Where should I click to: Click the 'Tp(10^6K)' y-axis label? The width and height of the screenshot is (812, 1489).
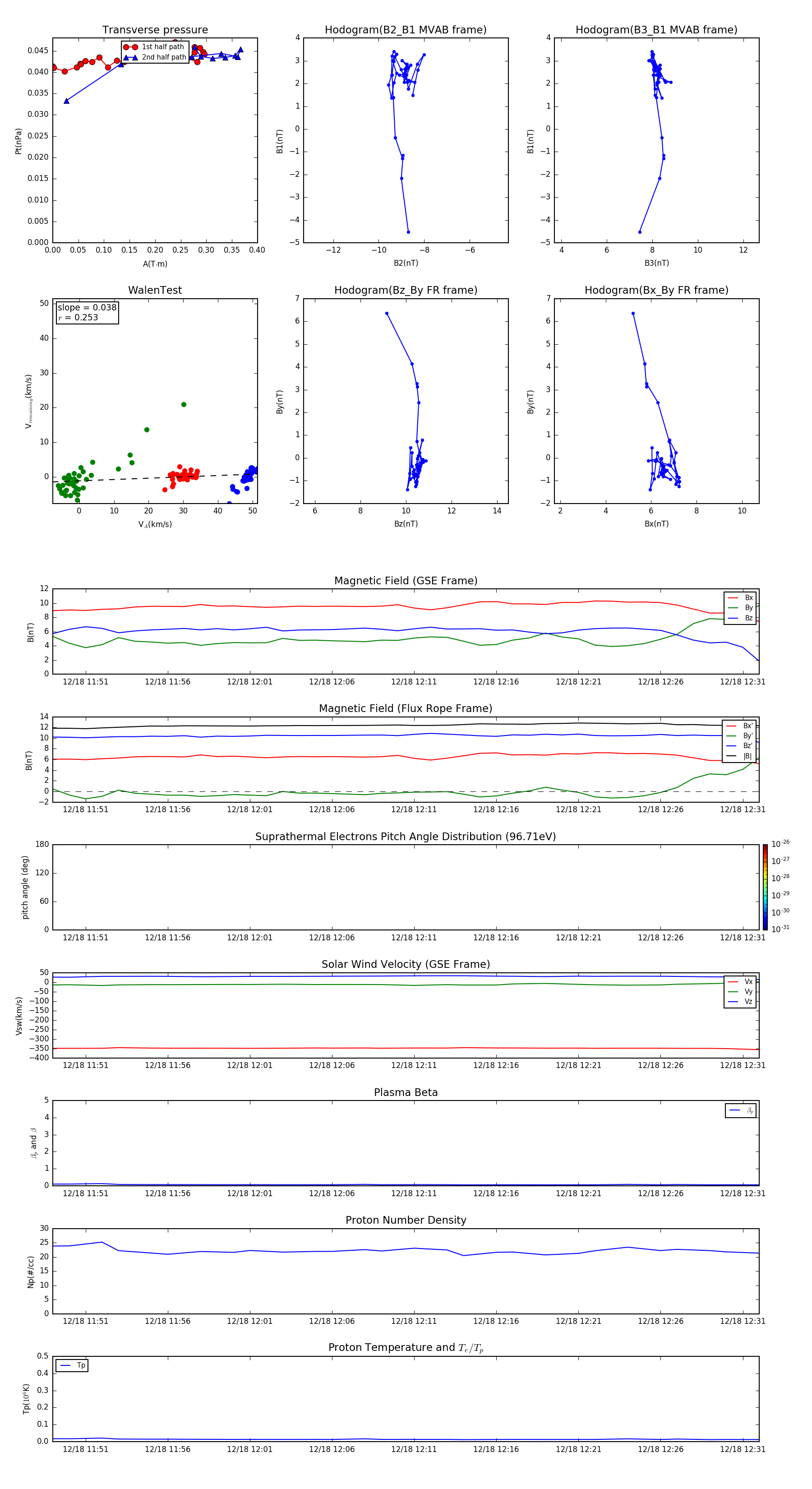pyautogui.click(x=26, y=1399)
